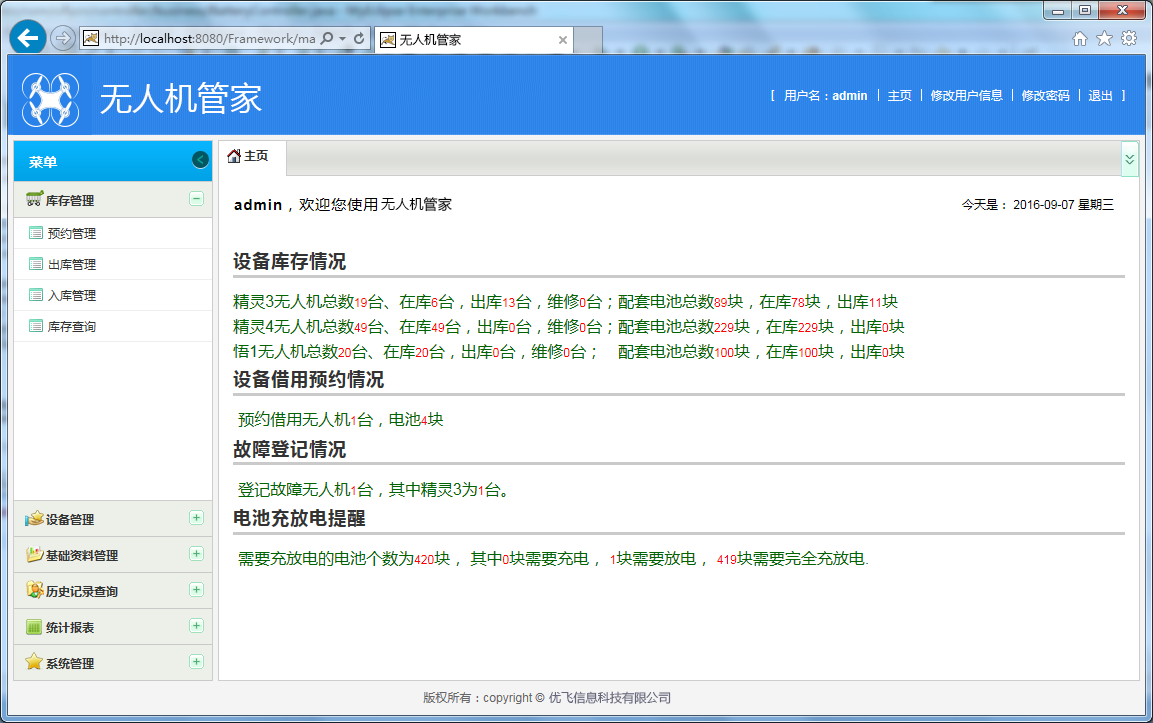
Task: Go to browser home page icon
Action: (1080, 38)
